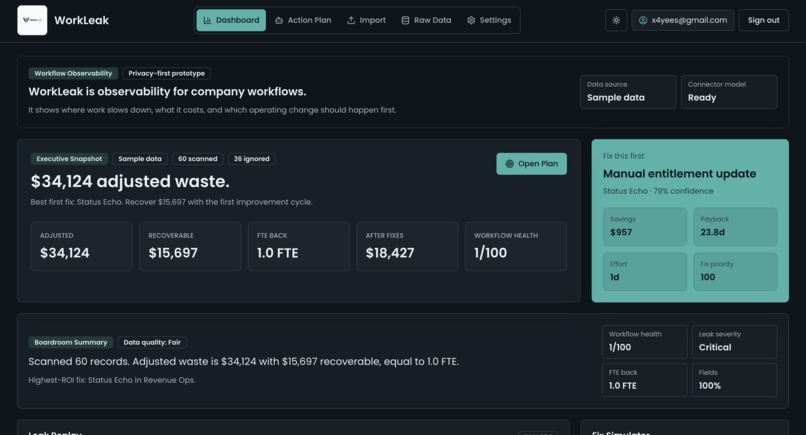The image size is (806, 435).
Task: Click the Manual entitlement update title
Action: tap(679, 174)
